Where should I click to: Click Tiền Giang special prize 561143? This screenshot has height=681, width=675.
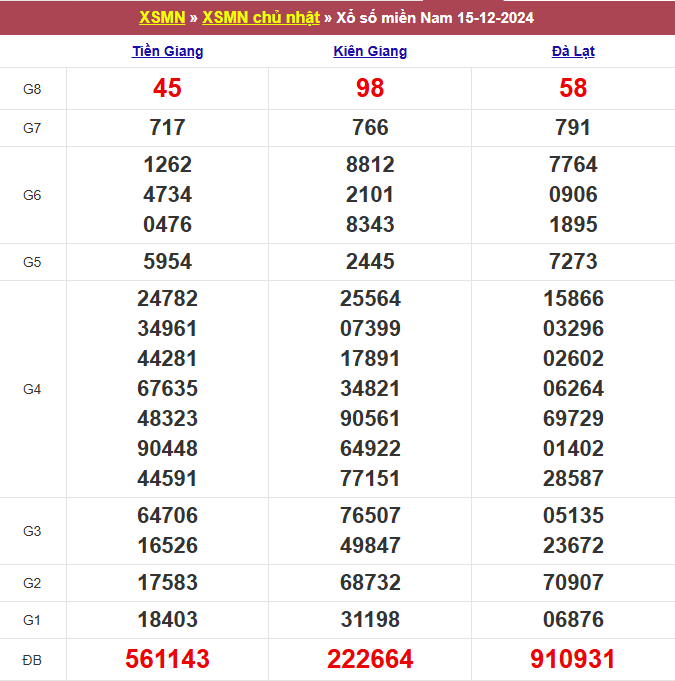(167, 659)
